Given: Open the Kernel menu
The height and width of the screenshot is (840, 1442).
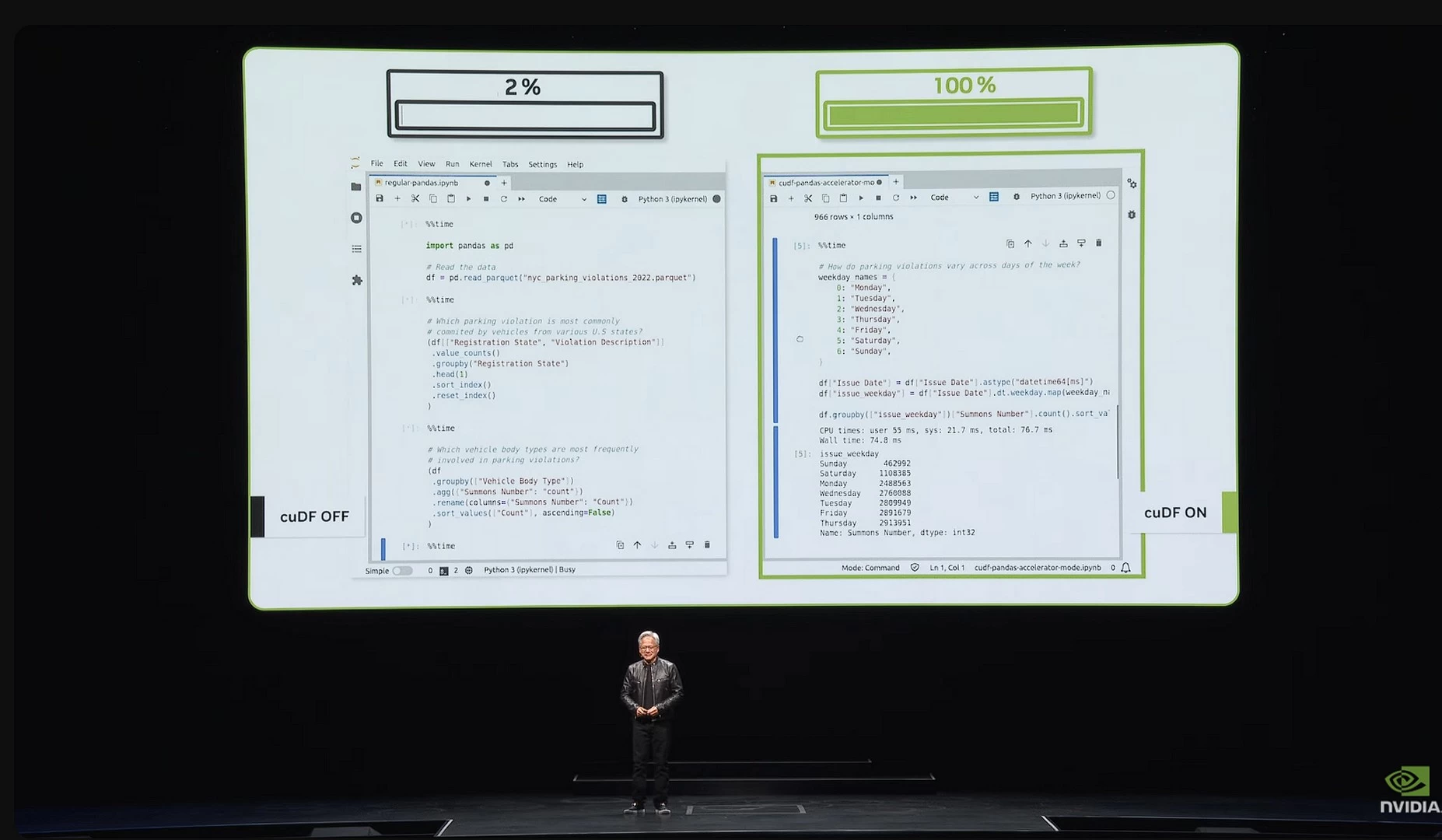Looking at the screenshot, I should pyautogui.click(x=480, y=164).
